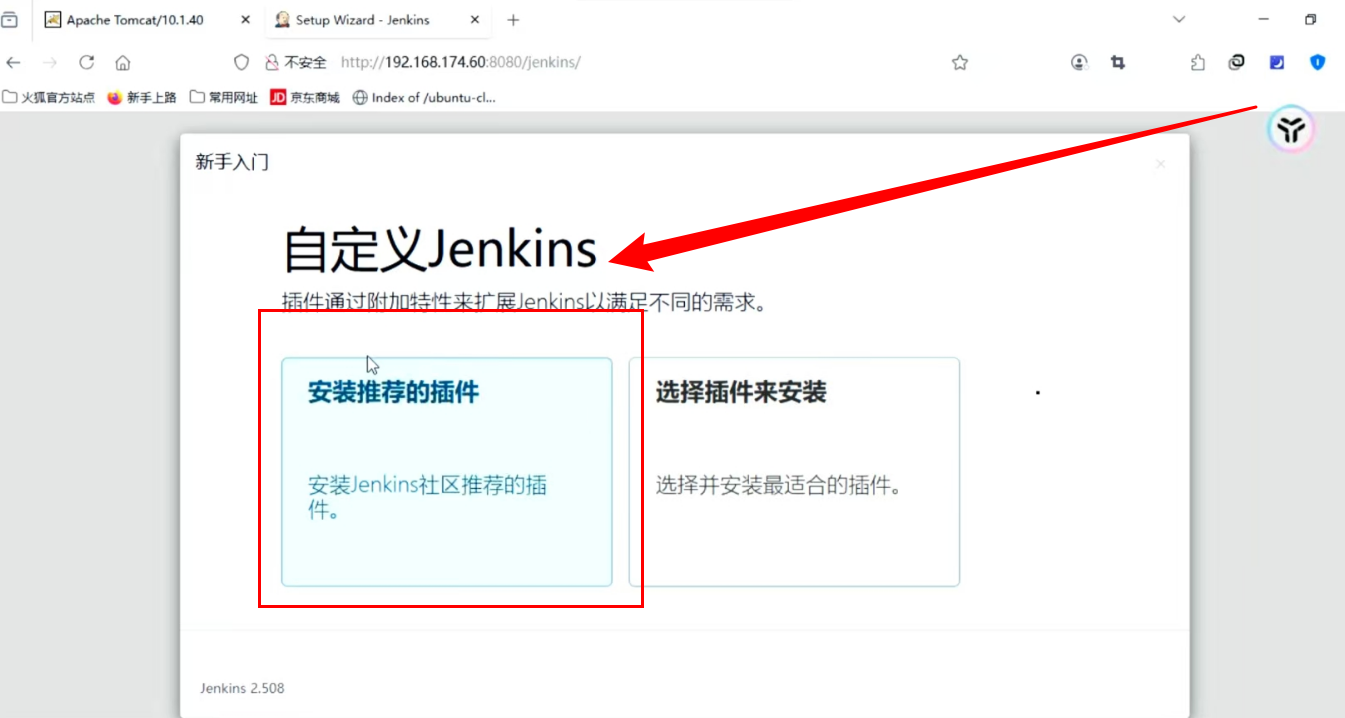Install the recommended plugins card
The height and width of the screenshot is (718, 1345).
446,471
